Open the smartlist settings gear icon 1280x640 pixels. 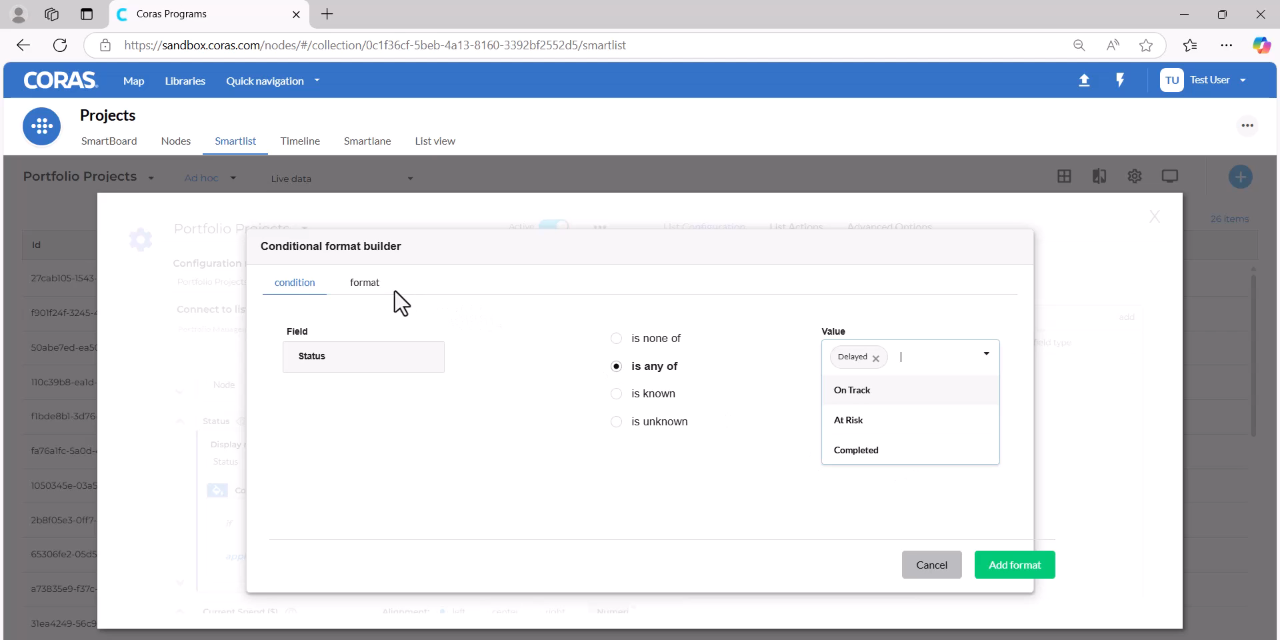click(1134, 176)
